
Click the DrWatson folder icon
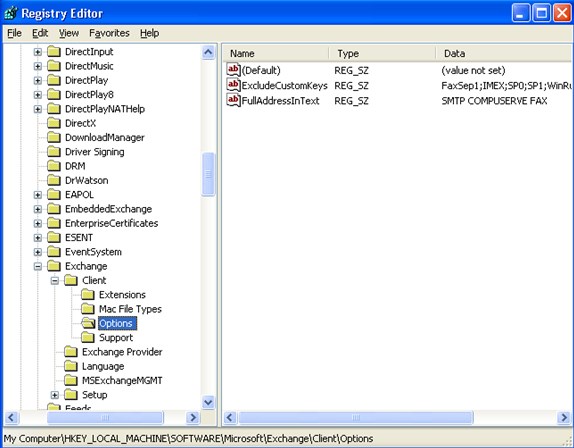click(x=54, y=180)
